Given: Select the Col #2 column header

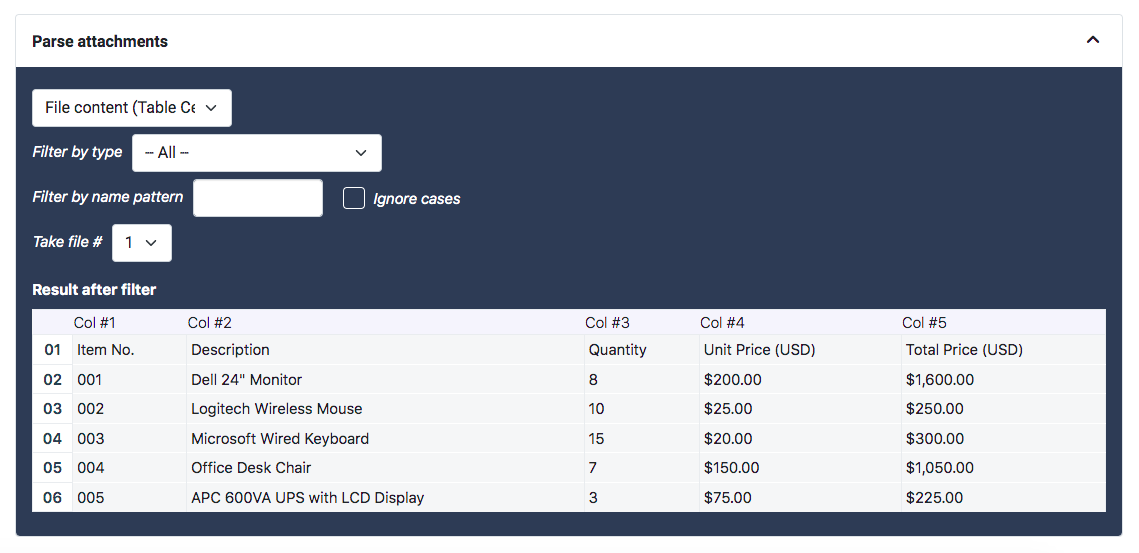Looking at the screenshot, I should pyautogui.click(x=210, y=323).
